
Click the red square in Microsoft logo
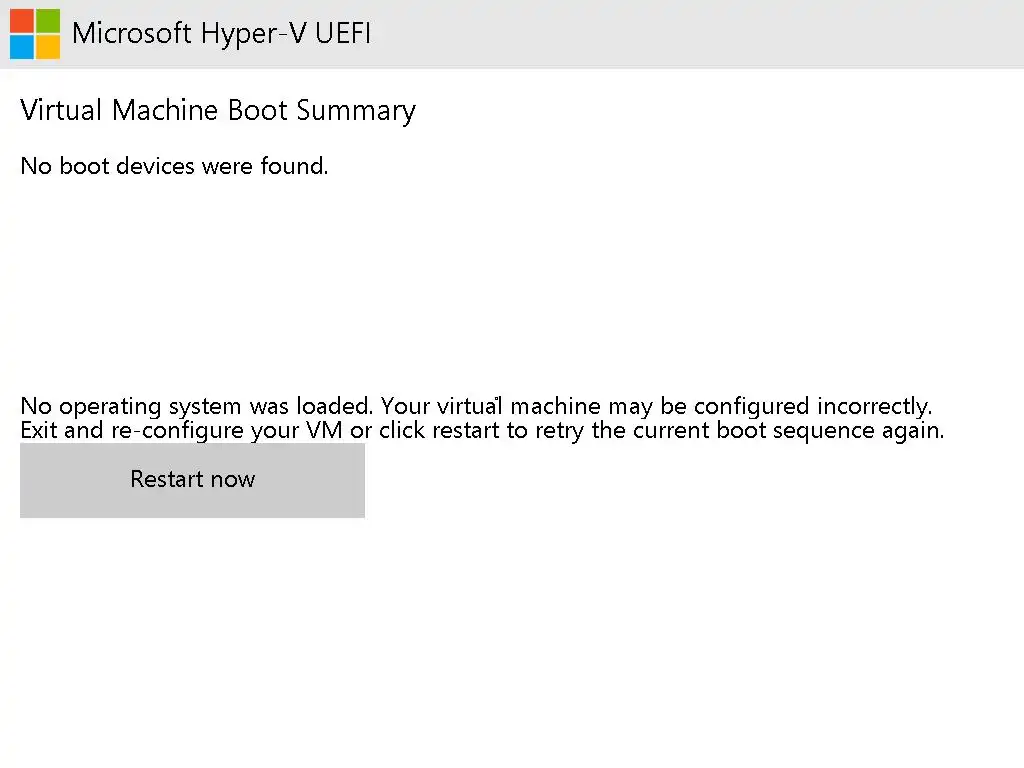pos(22,21)
